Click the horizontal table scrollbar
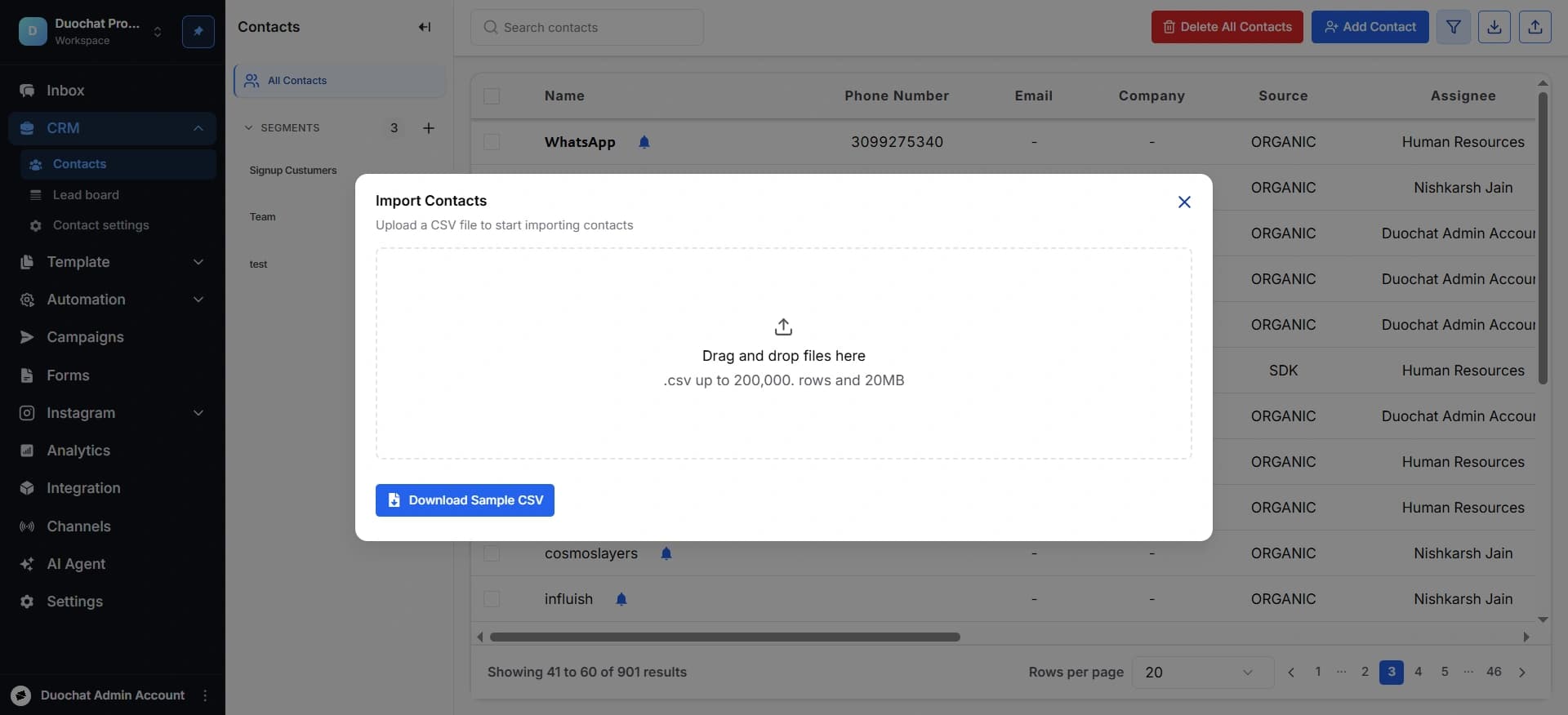The image size is (1568, 715). pyautogui.click(x=725, y=637)
